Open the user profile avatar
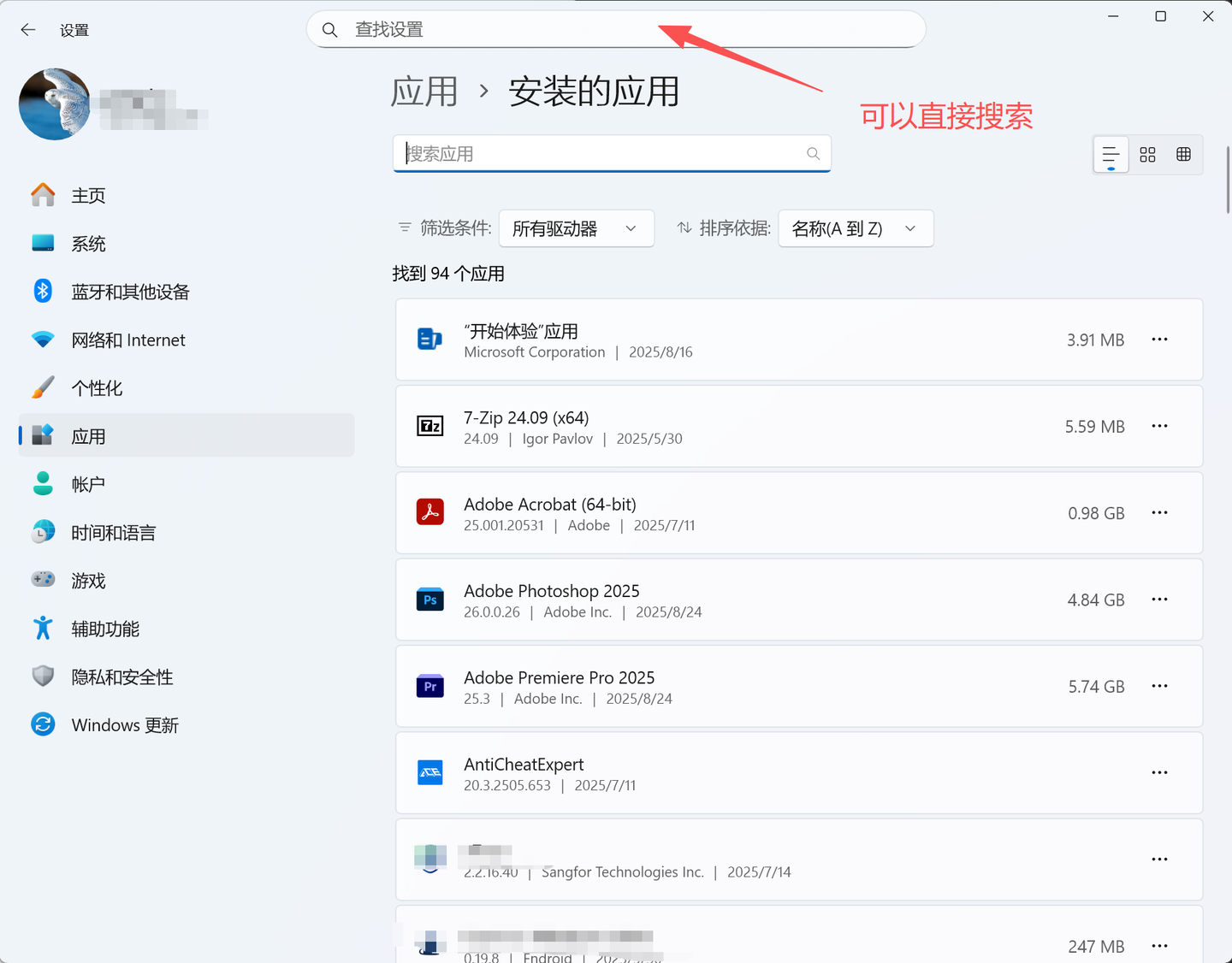Viewport: 1232px width, 963px height. [54, 103]
